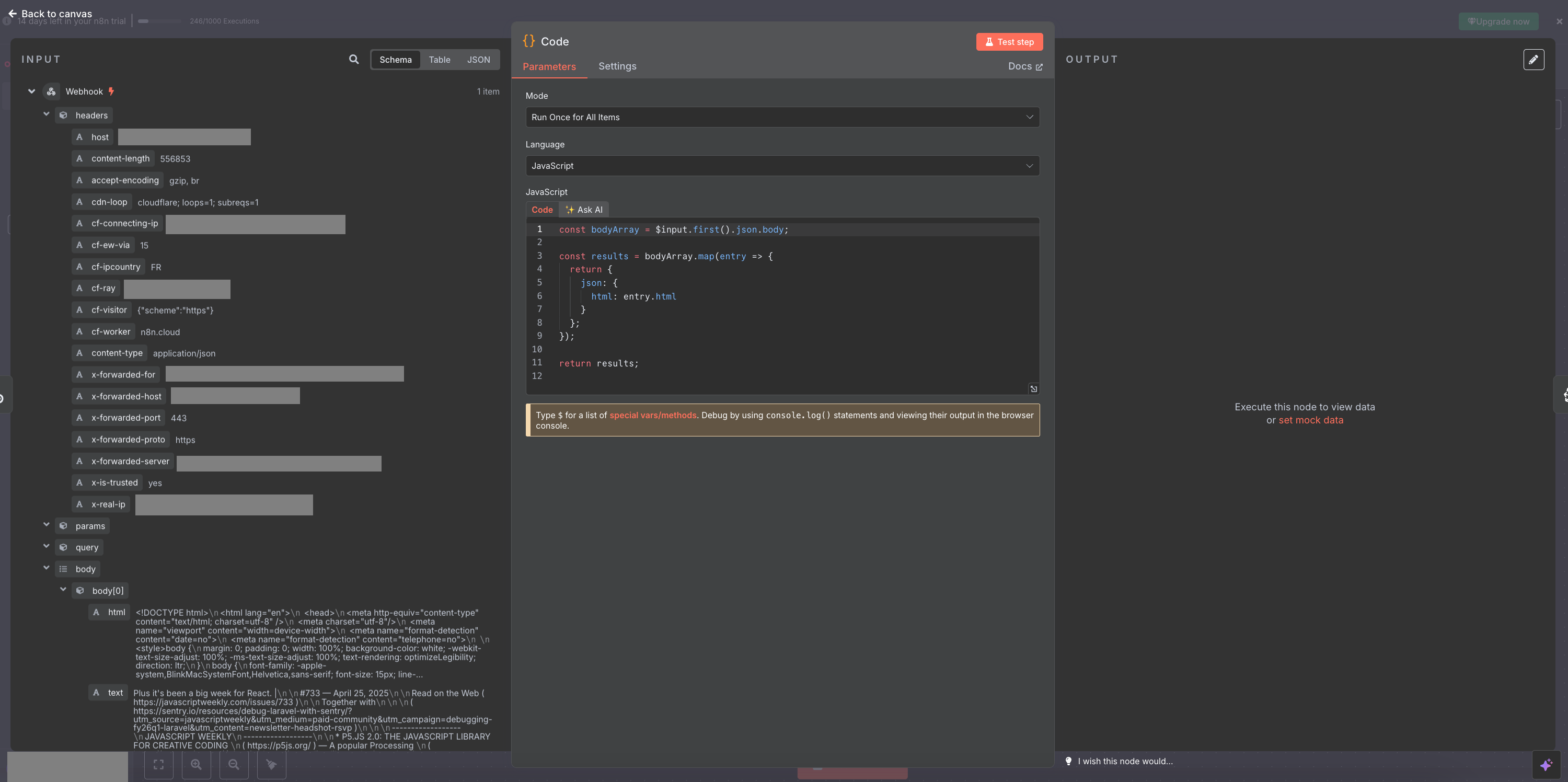Close the trial banner
The width and height of the screenshot is (1568, 782).
(1560, 21)
